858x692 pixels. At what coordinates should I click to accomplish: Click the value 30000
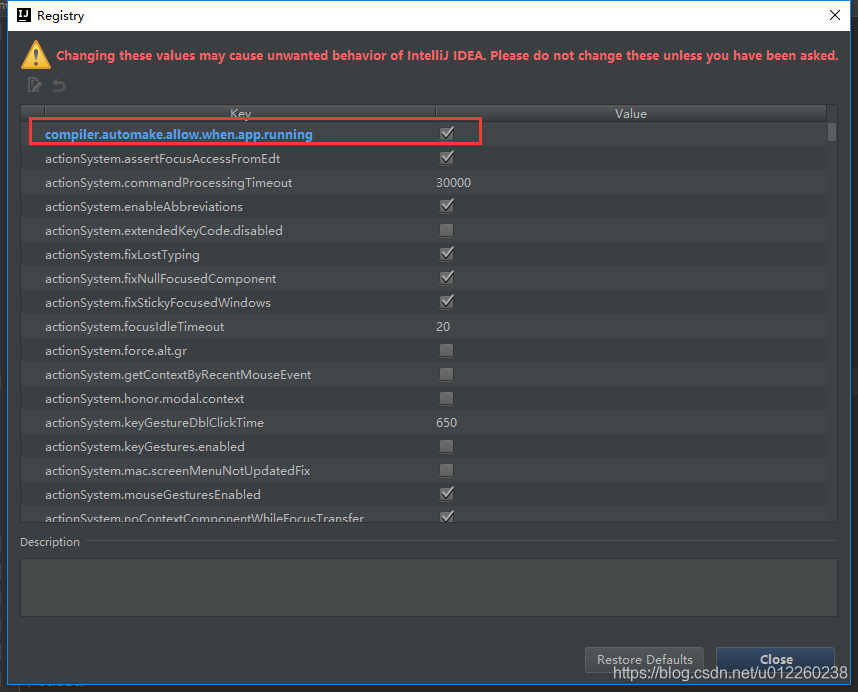click(453, 183)
